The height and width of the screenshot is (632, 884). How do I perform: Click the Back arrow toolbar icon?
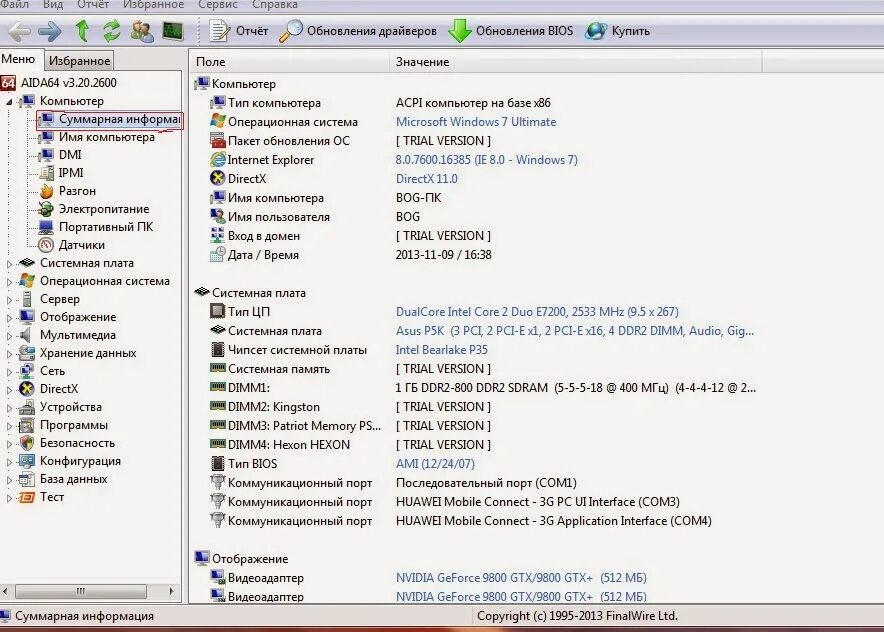(x=20, y=32)
